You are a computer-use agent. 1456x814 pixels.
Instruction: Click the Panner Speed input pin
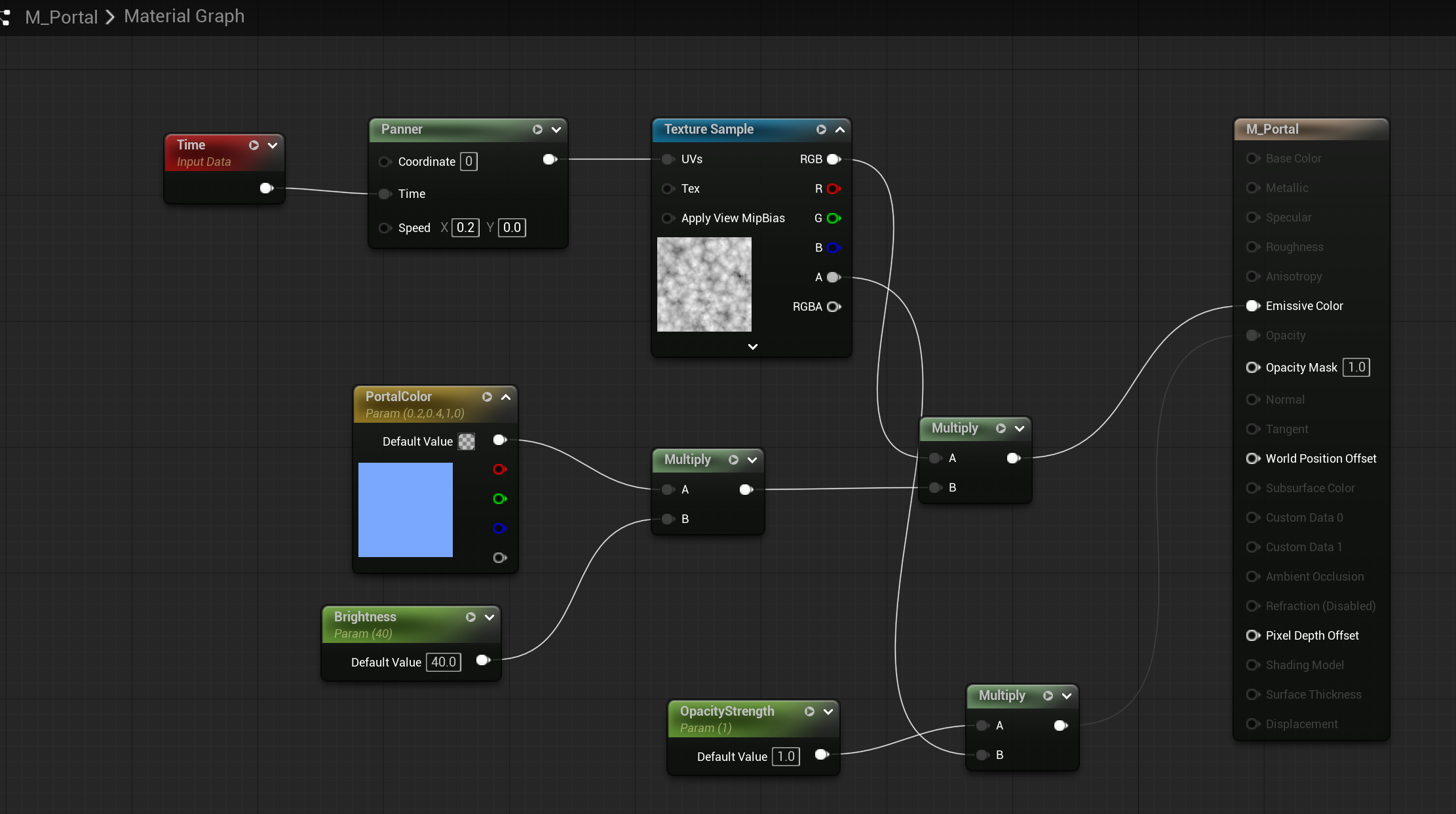click(x=385, y=228)
